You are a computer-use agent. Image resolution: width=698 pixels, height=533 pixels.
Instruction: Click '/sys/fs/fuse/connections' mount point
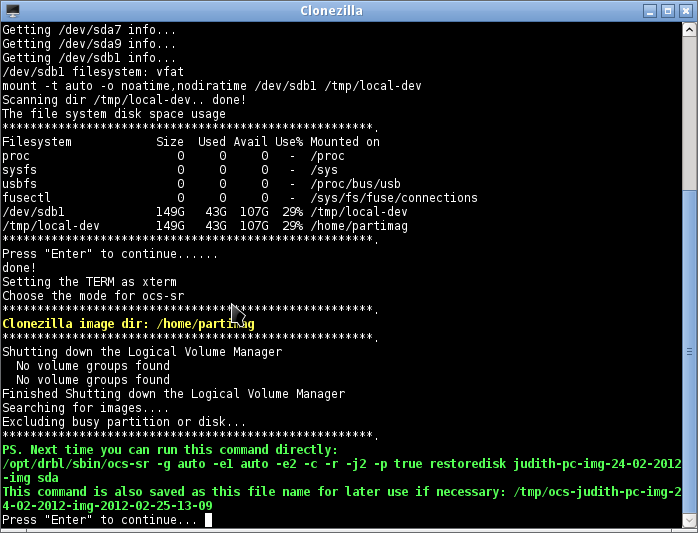394,198
